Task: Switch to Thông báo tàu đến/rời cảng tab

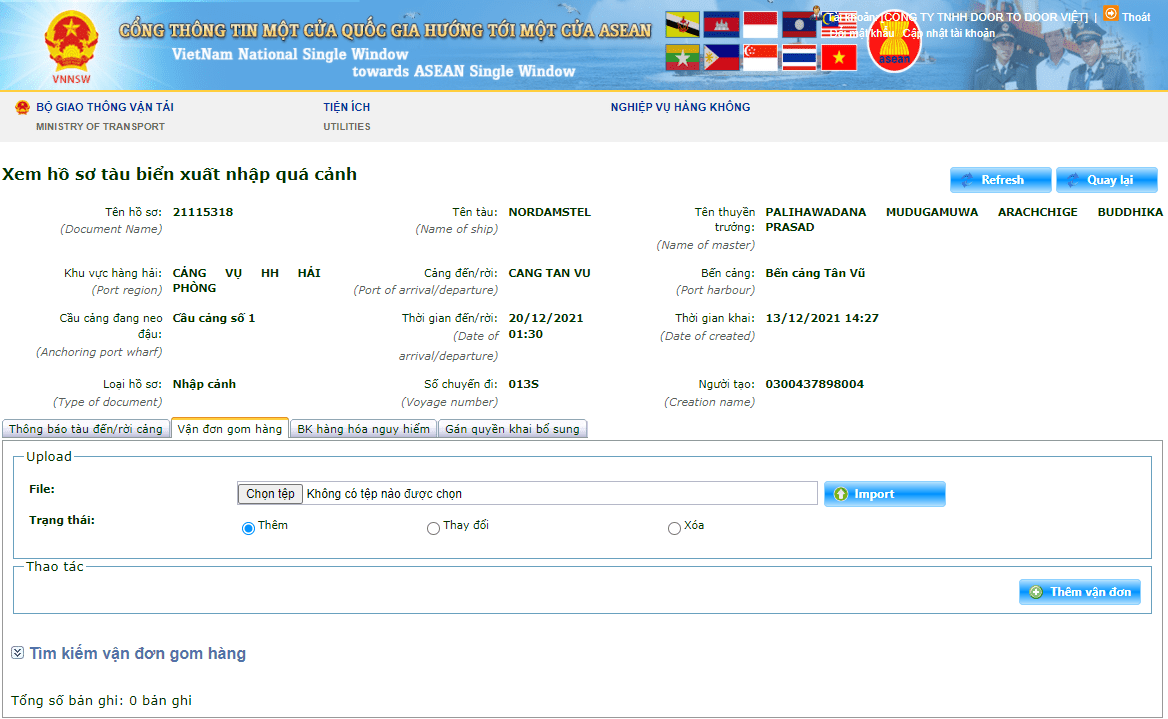Action: pyautogui.click(x=86, y=429)
